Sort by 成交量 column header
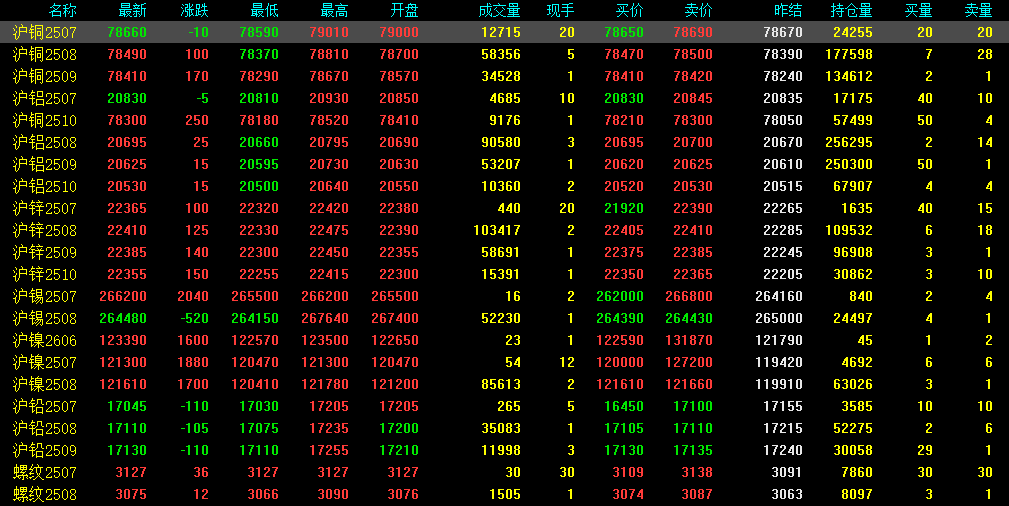This screenshot has height=506, width=1009. (x=499, y=10)
